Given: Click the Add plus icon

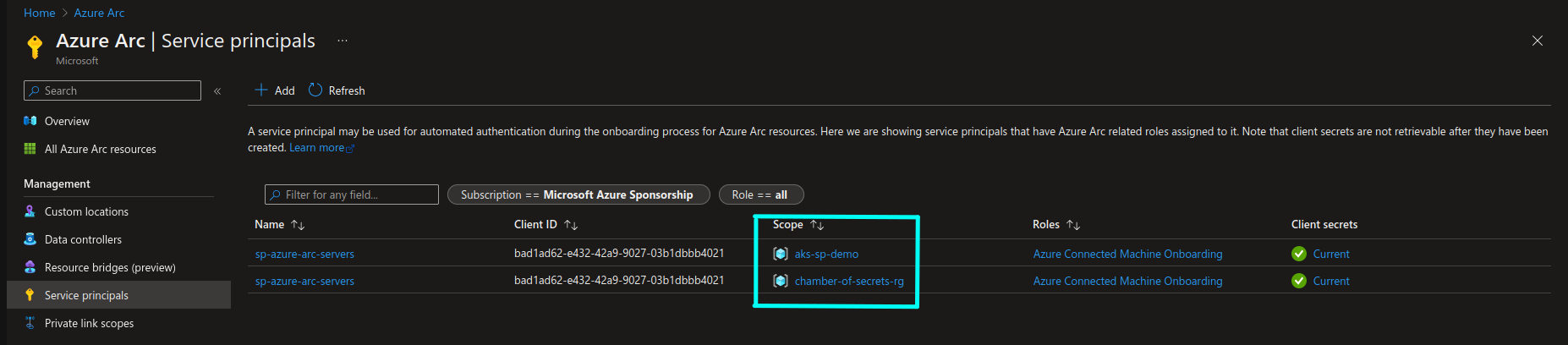Looking at the screenshot, I should (x=261, y=90).
